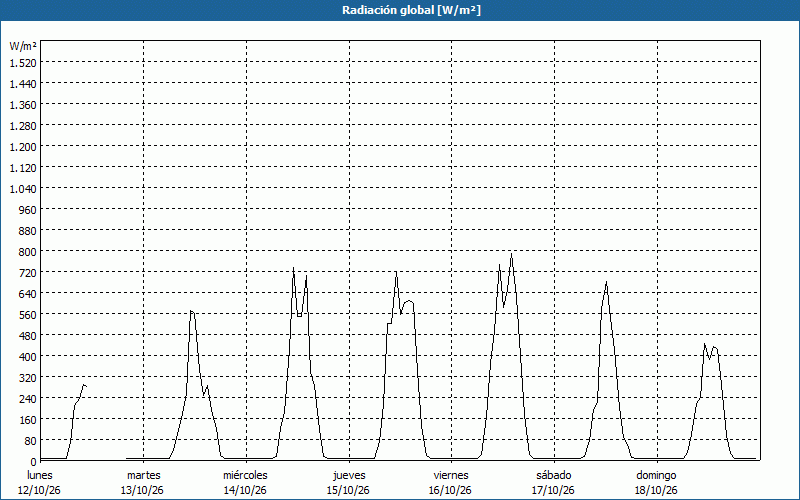Click the highest radiation peak on viernes
Image resolution: width=800 pixels, height=500 pixels.
[x=511, y=254]
